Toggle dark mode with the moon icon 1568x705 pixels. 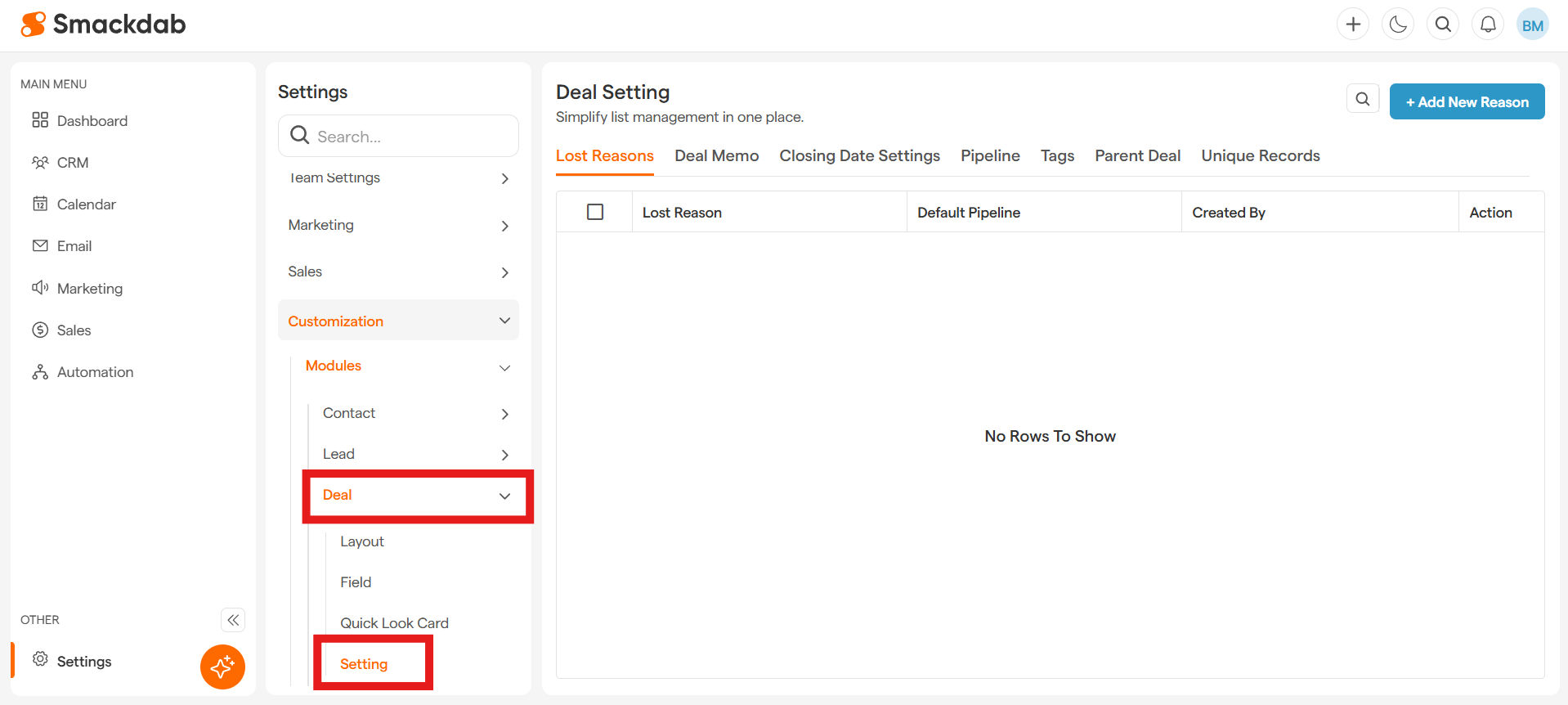point(1398,25)
